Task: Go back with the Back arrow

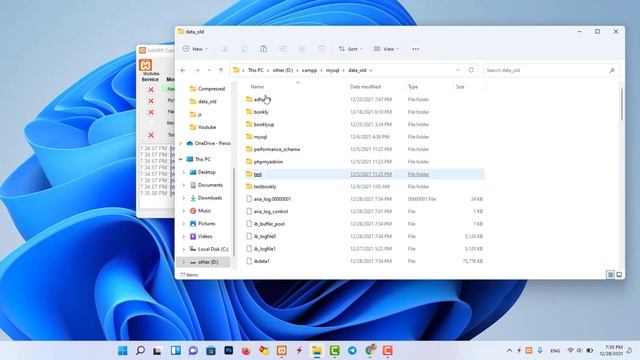Action: coord(183,70)
